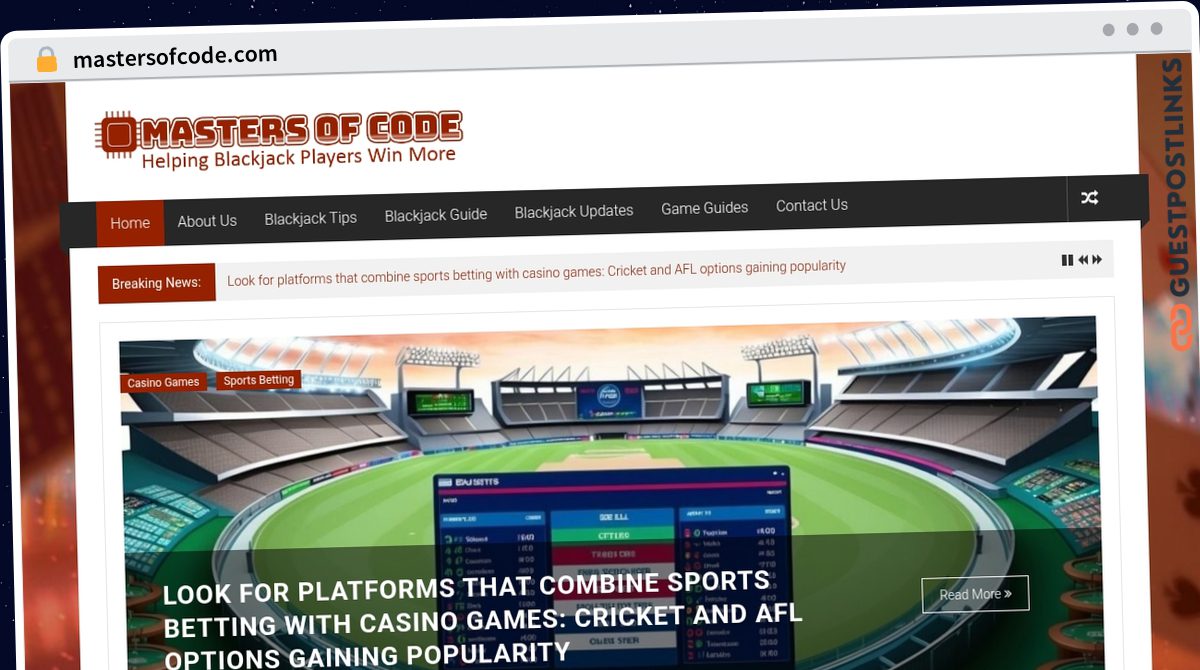Screen dimensions: 1200x670
Task: Click the shuffle random post icon
Action: click(x=1089, y=198)
